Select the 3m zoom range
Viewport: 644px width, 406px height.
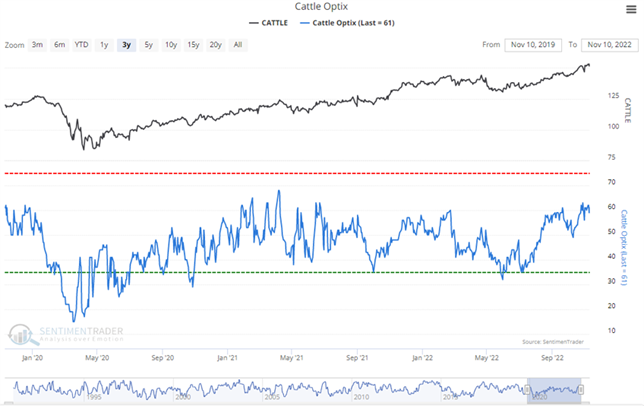click(37, 45)
